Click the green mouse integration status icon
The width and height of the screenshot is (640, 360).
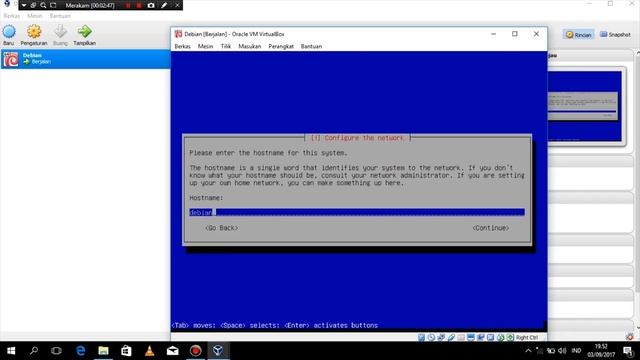tap(500, 338)
